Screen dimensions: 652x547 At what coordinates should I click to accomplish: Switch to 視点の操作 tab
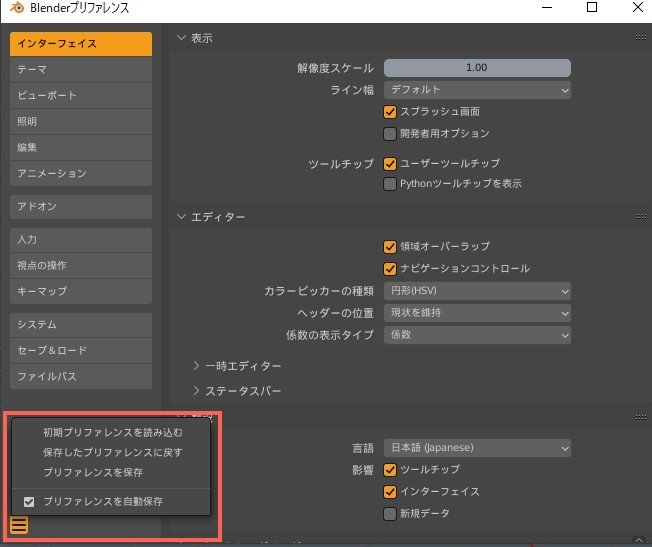(81, 265)
